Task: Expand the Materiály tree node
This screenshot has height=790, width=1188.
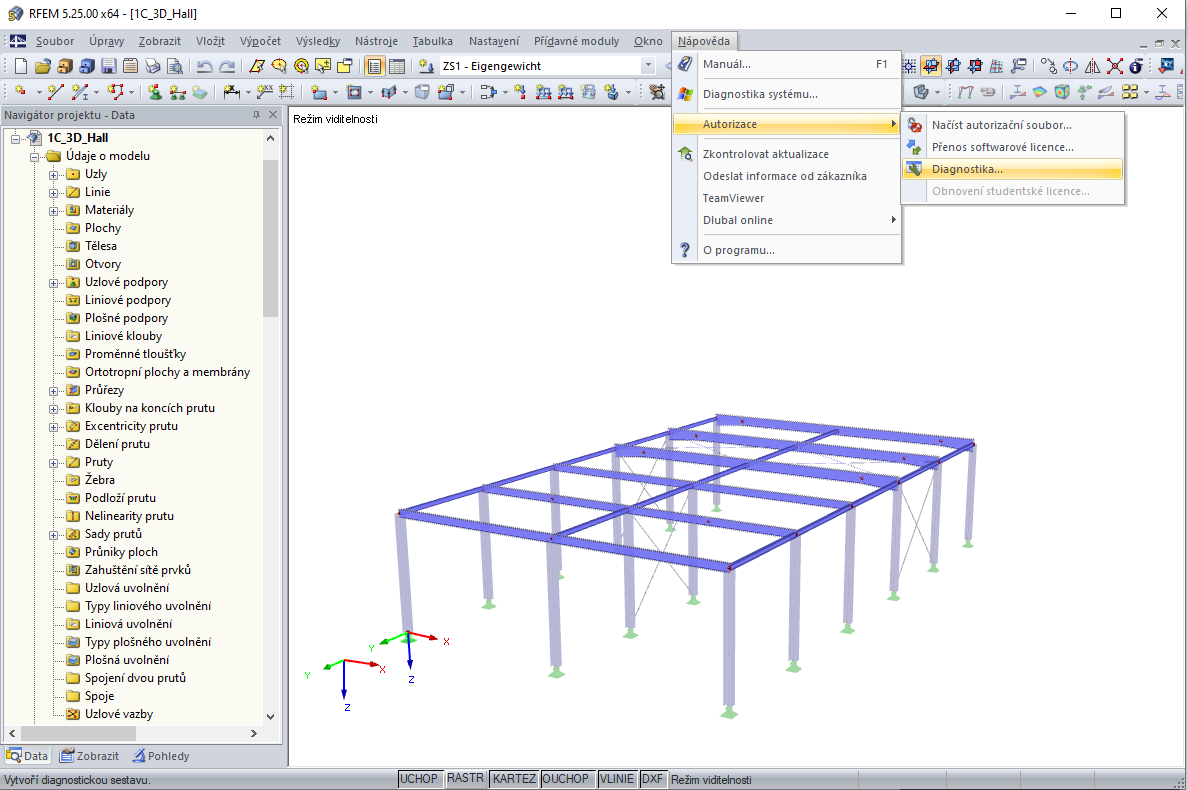Action: (x=53, y=211)
